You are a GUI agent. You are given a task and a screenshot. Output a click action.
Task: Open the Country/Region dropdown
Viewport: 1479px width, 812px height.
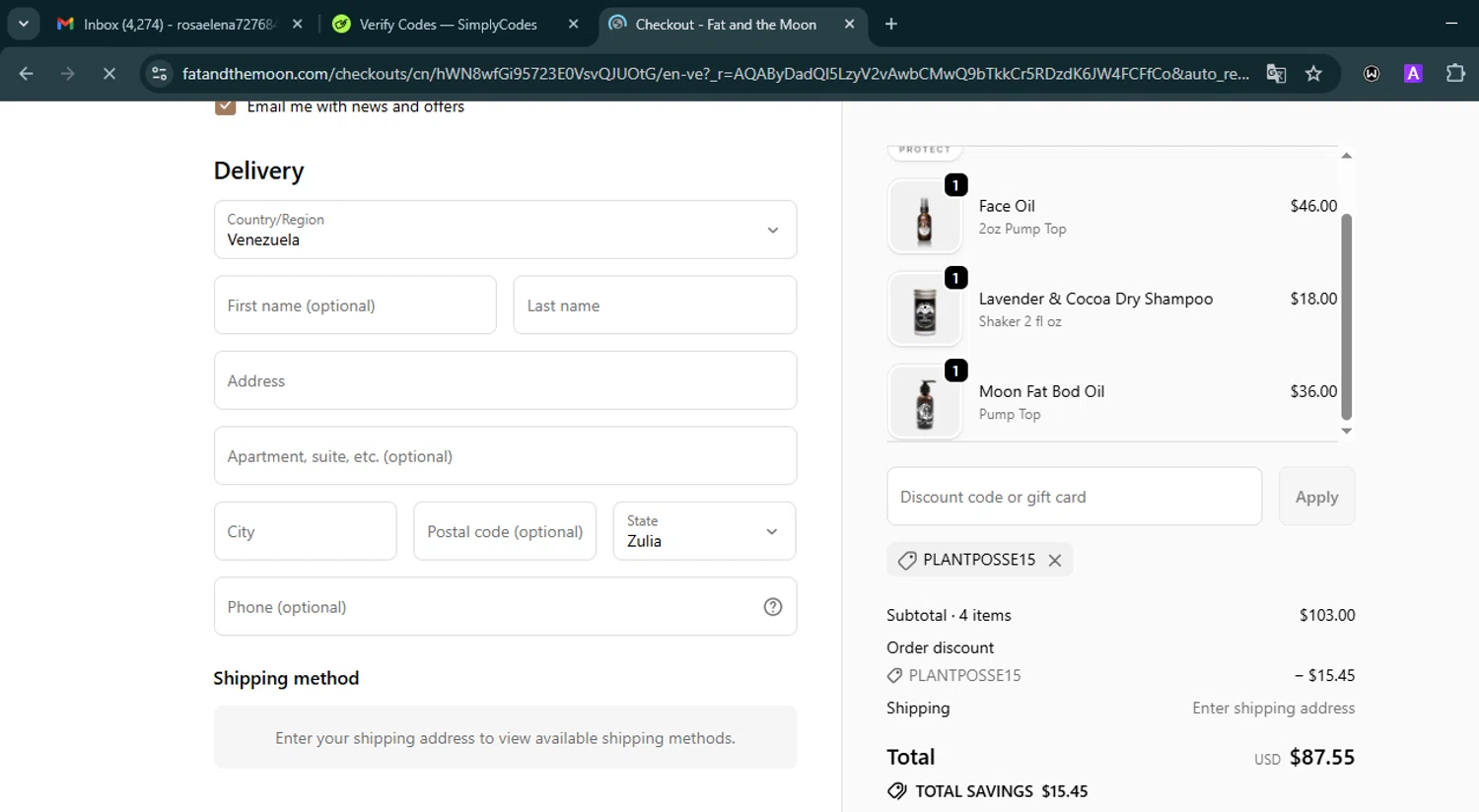point(505,230)
